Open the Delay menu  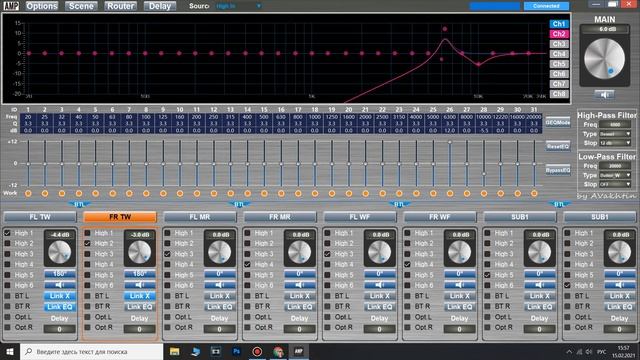[160, 6]
